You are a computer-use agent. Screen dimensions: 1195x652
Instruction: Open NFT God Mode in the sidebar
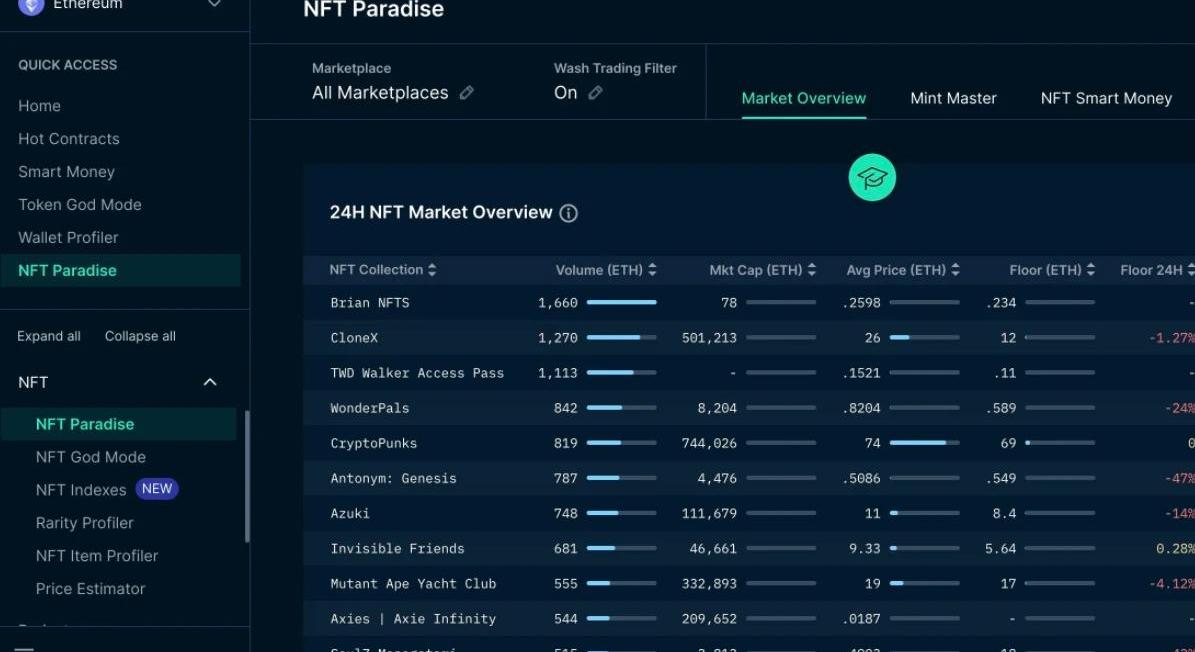click(x=91, y=457)
